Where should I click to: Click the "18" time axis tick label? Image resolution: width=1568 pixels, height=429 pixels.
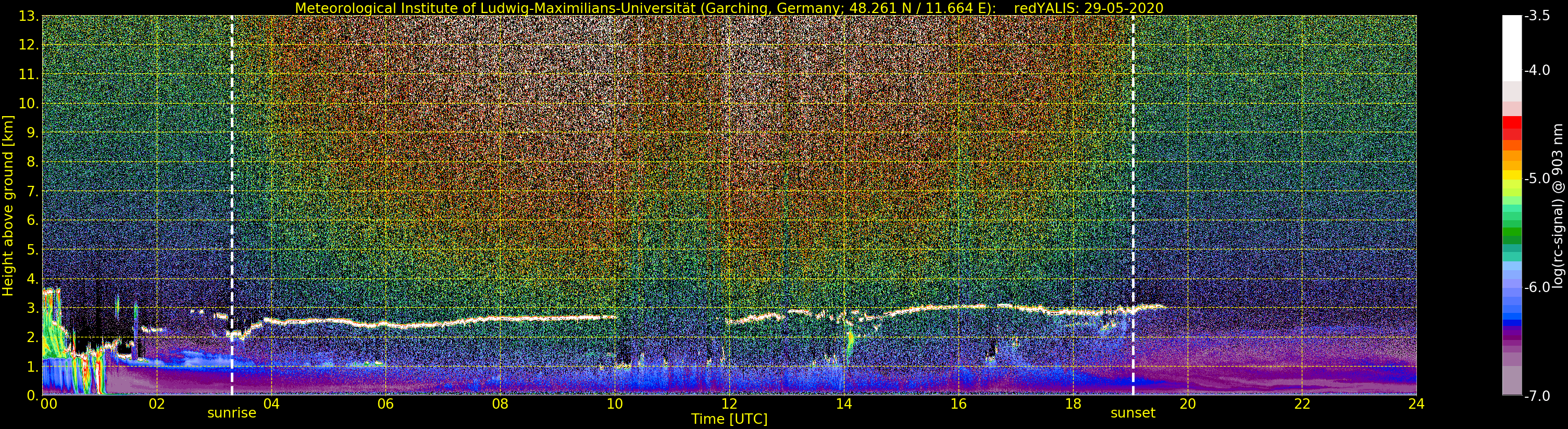1073,403
